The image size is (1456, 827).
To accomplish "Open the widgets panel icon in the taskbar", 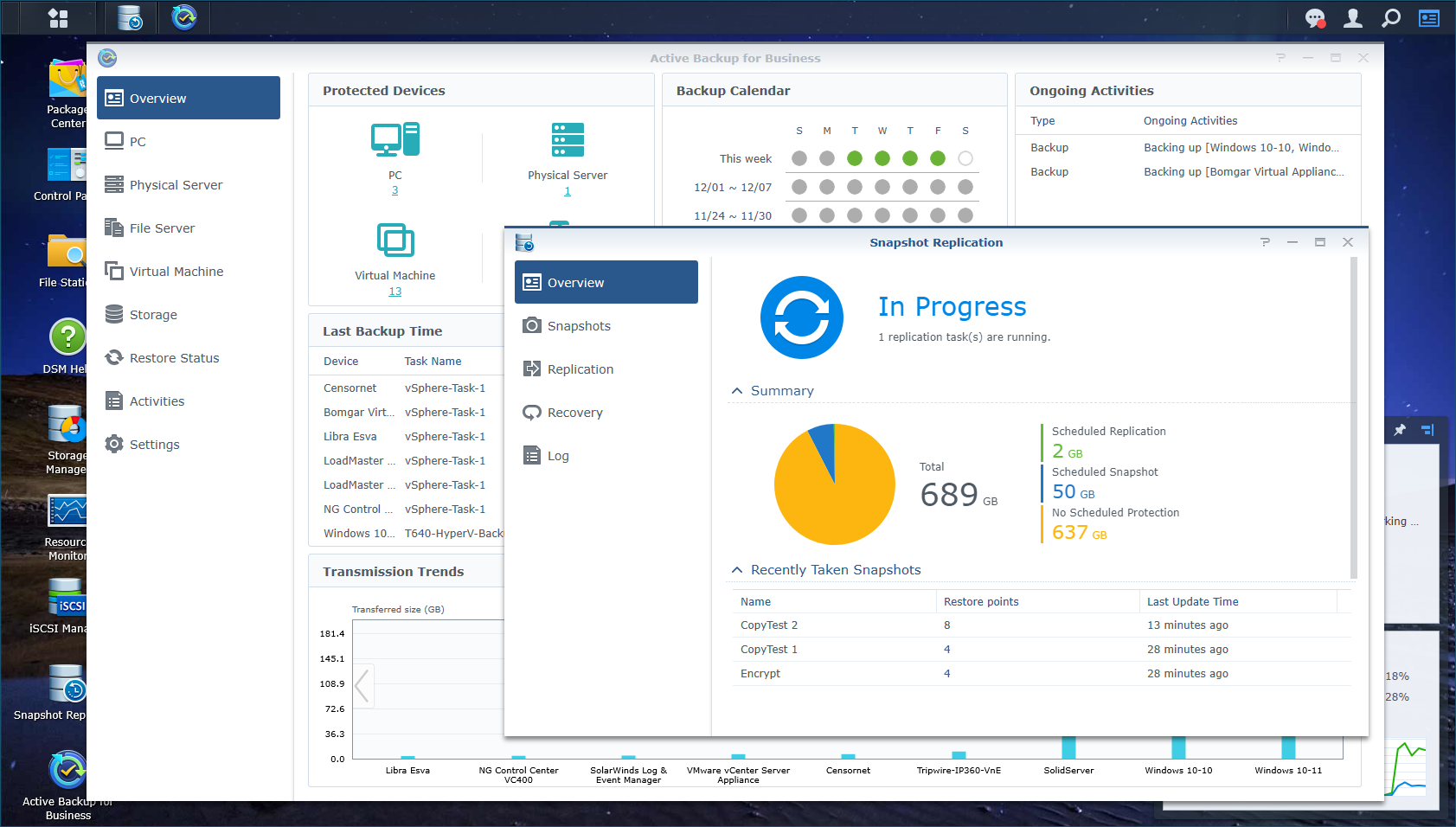I will (x=1429, y=17).
